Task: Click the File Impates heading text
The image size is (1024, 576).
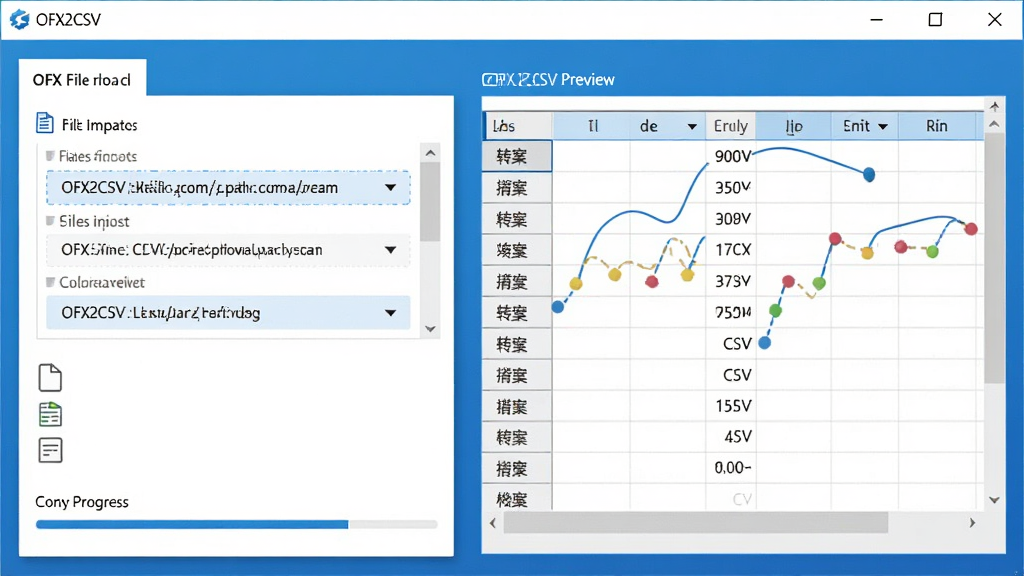Action: [x=99, y=125]
